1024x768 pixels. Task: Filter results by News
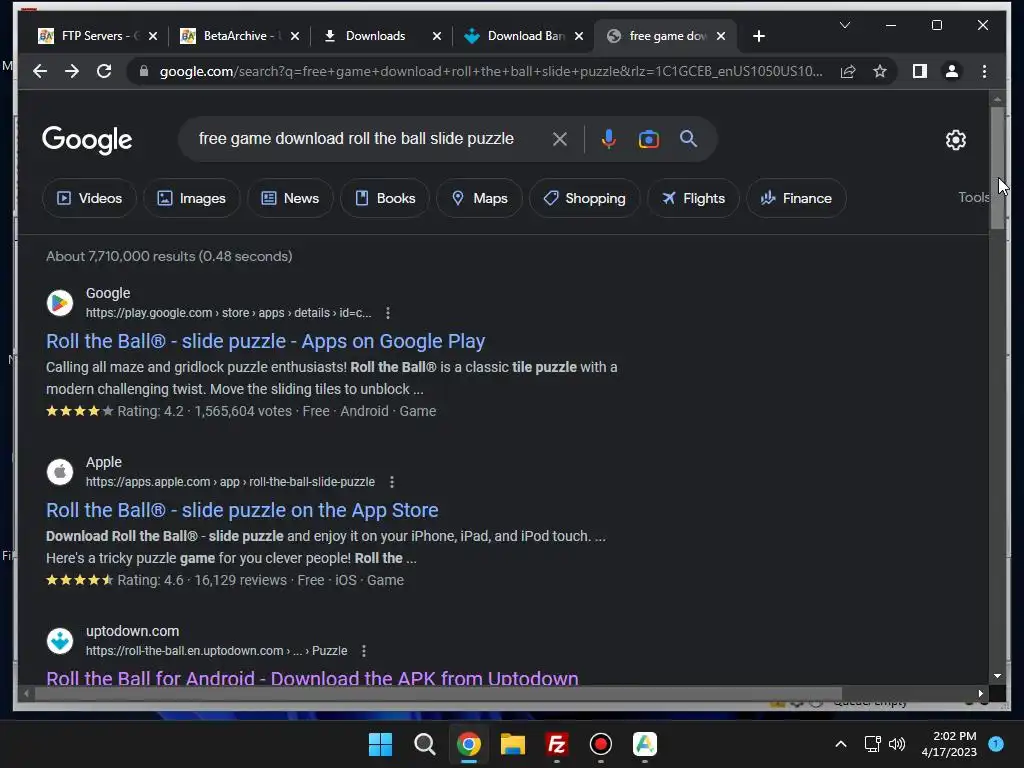tap(290, 198)
